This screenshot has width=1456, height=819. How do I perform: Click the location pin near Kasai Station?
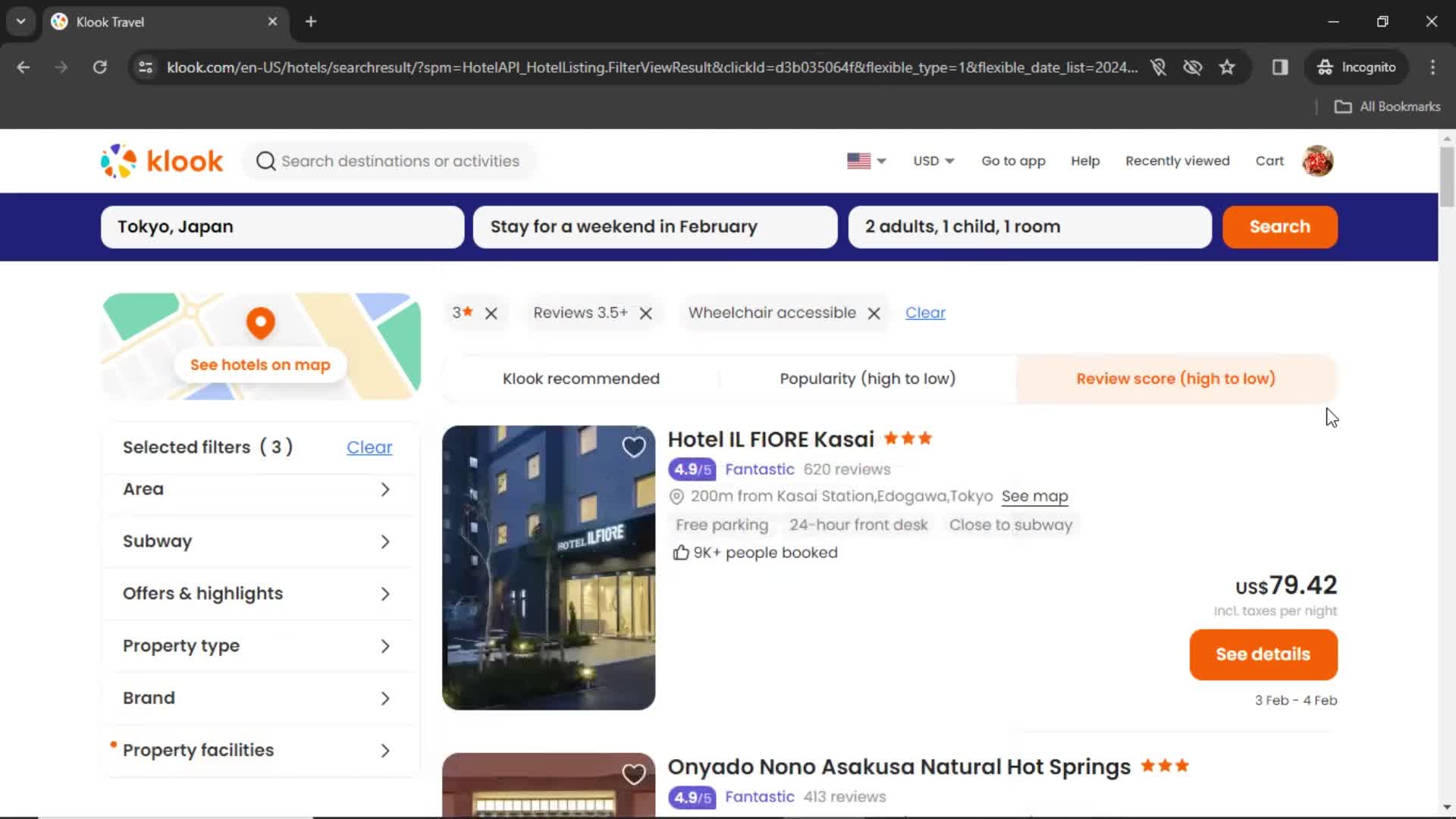click(676, 497)
